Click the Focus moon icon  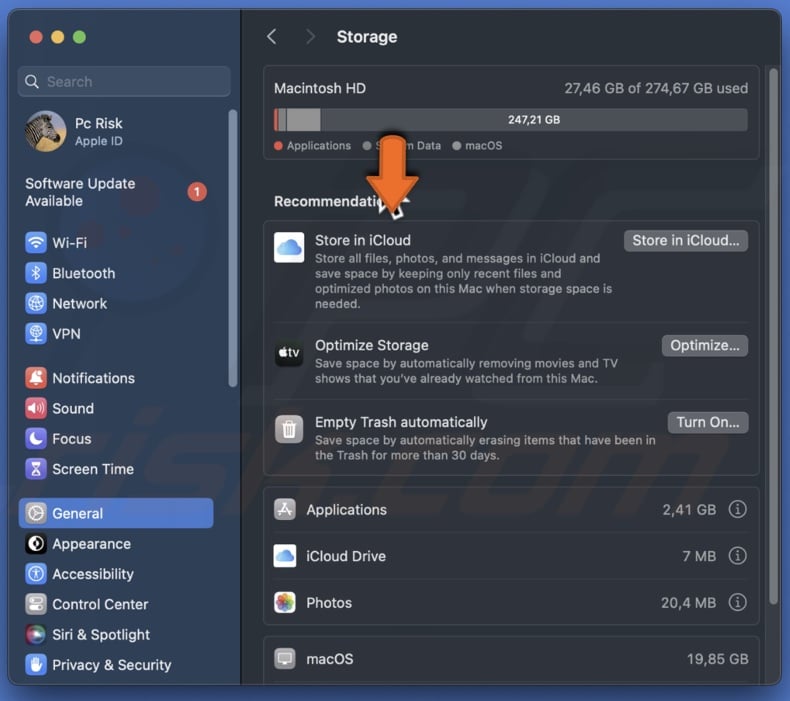click(36, 438)
